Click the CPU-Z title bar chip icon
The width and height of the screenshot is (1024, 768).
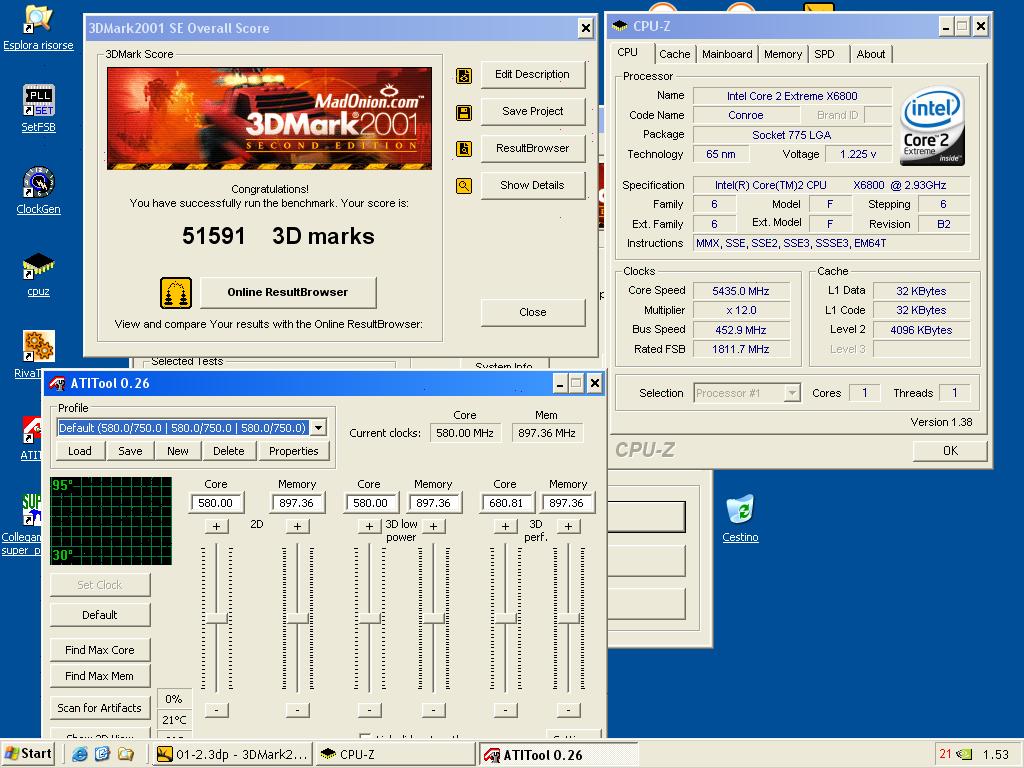point(619,26)
